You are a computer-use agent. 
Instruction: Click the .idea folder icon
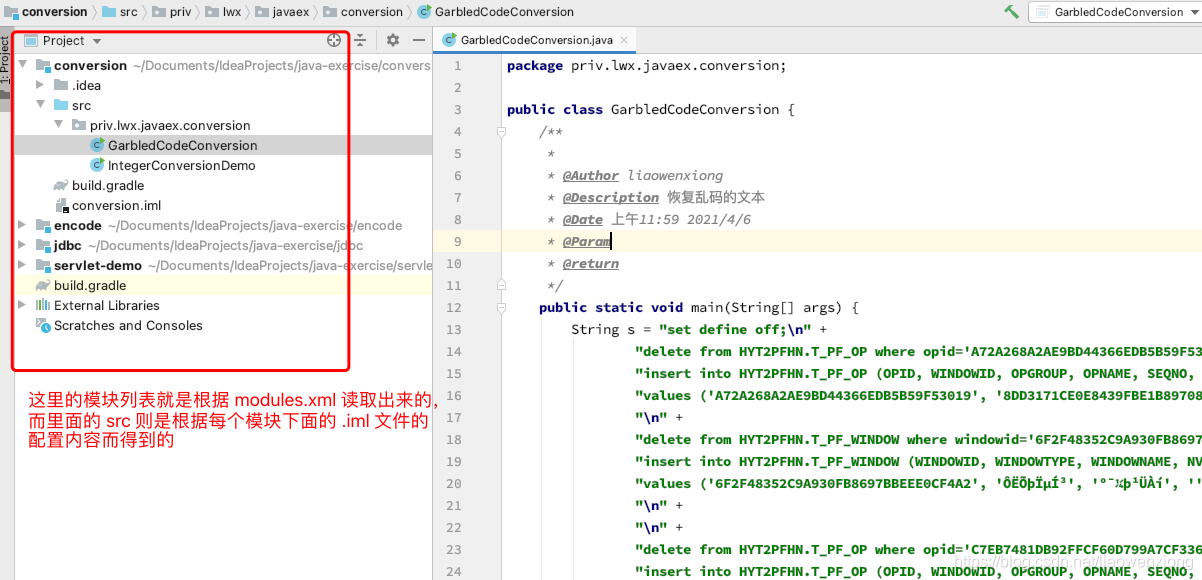(x=61, y=85)
